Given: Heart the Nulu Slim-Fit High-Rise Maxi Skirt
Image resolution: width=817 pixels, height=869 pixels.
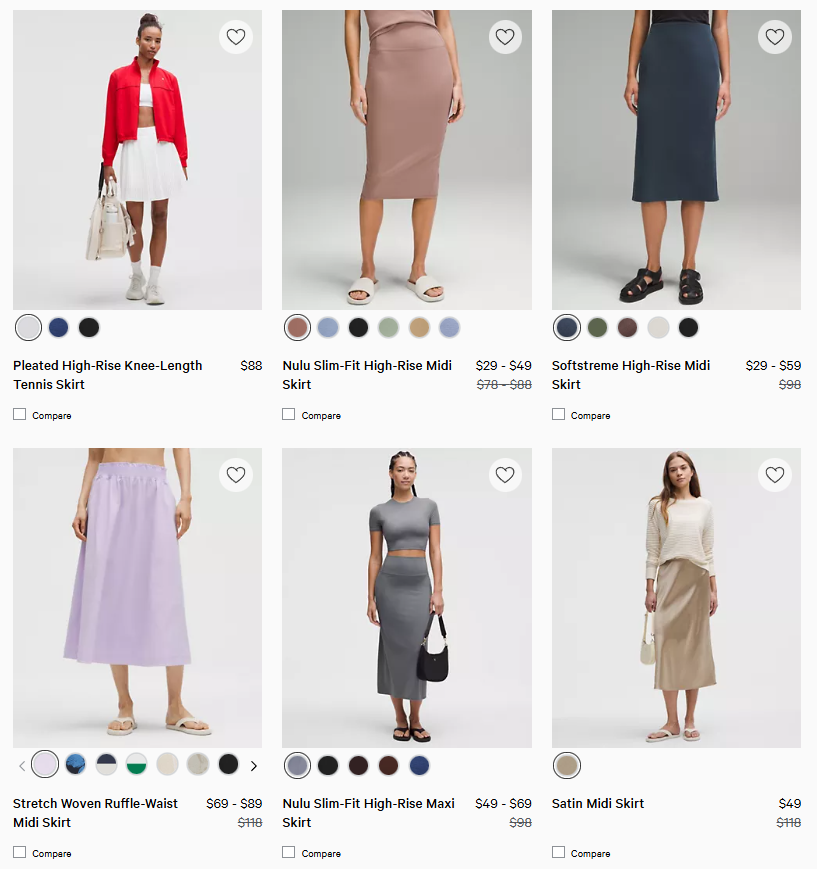Looking at the screenshot, I should (x=505, y=475).
